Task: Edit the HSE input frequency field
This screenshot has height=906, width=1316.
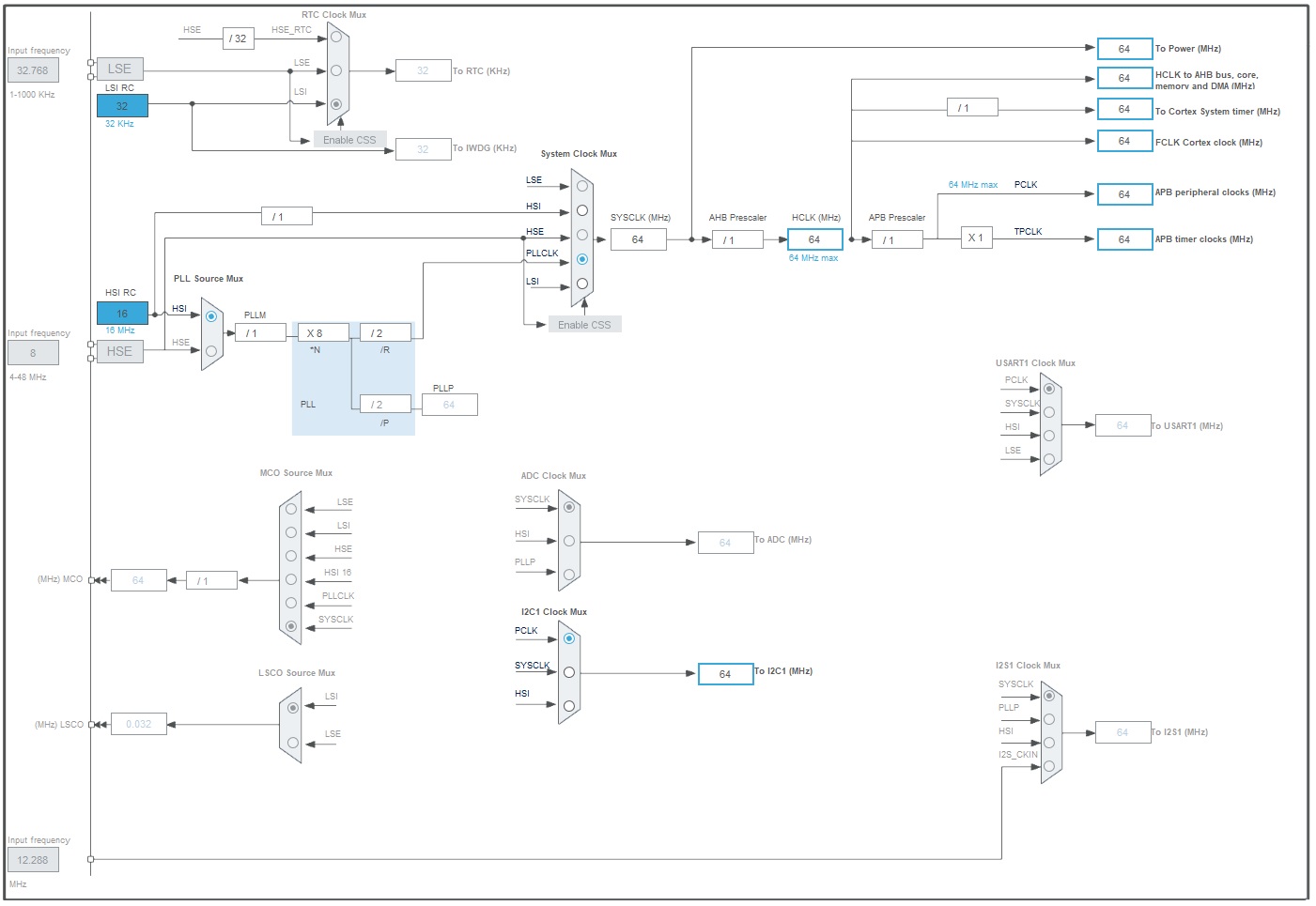Action: pyautogui.click(x=33, y=353)
